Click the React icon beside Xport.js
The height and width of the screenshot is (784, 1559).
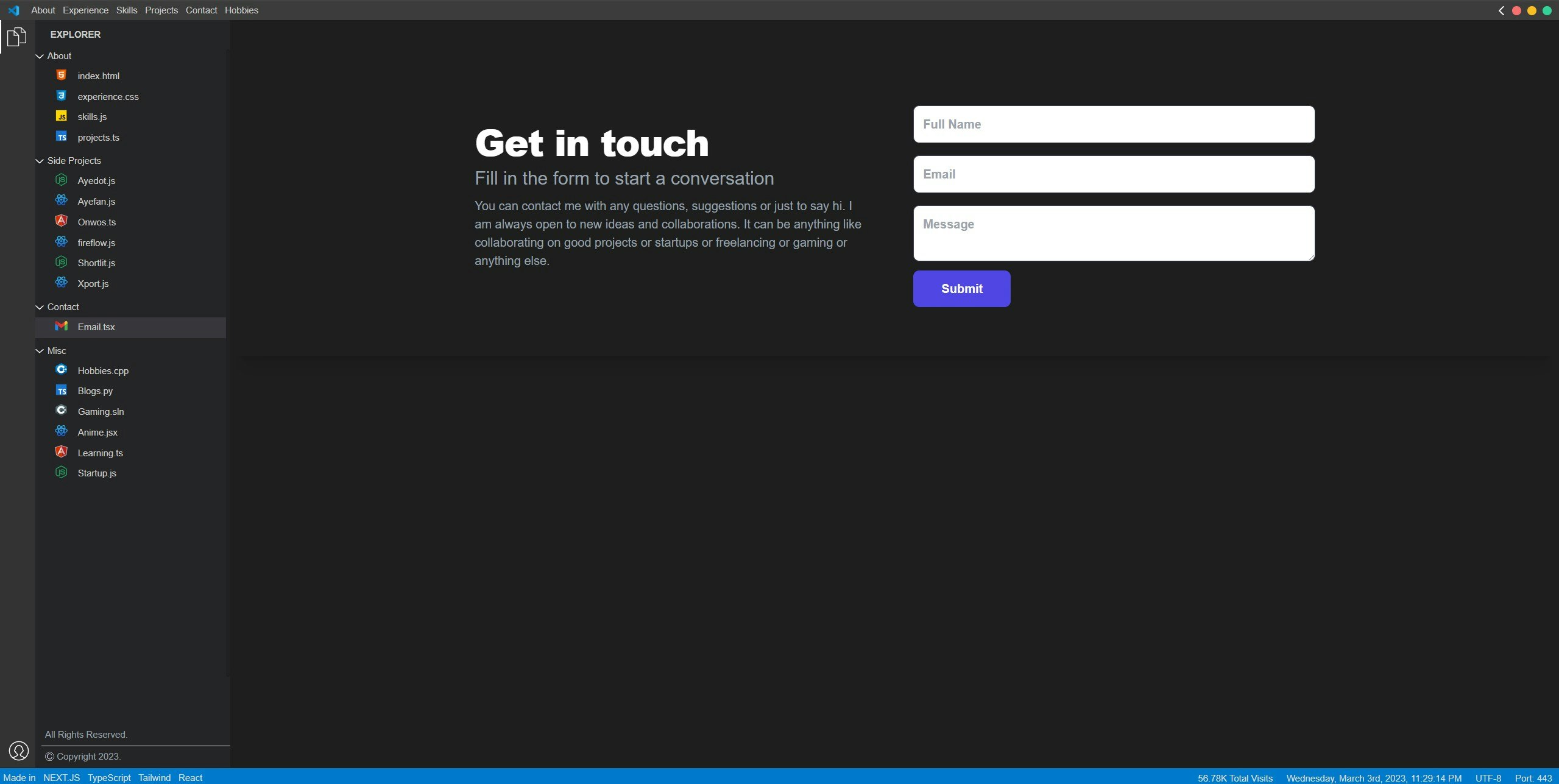(x=62, y=283)
